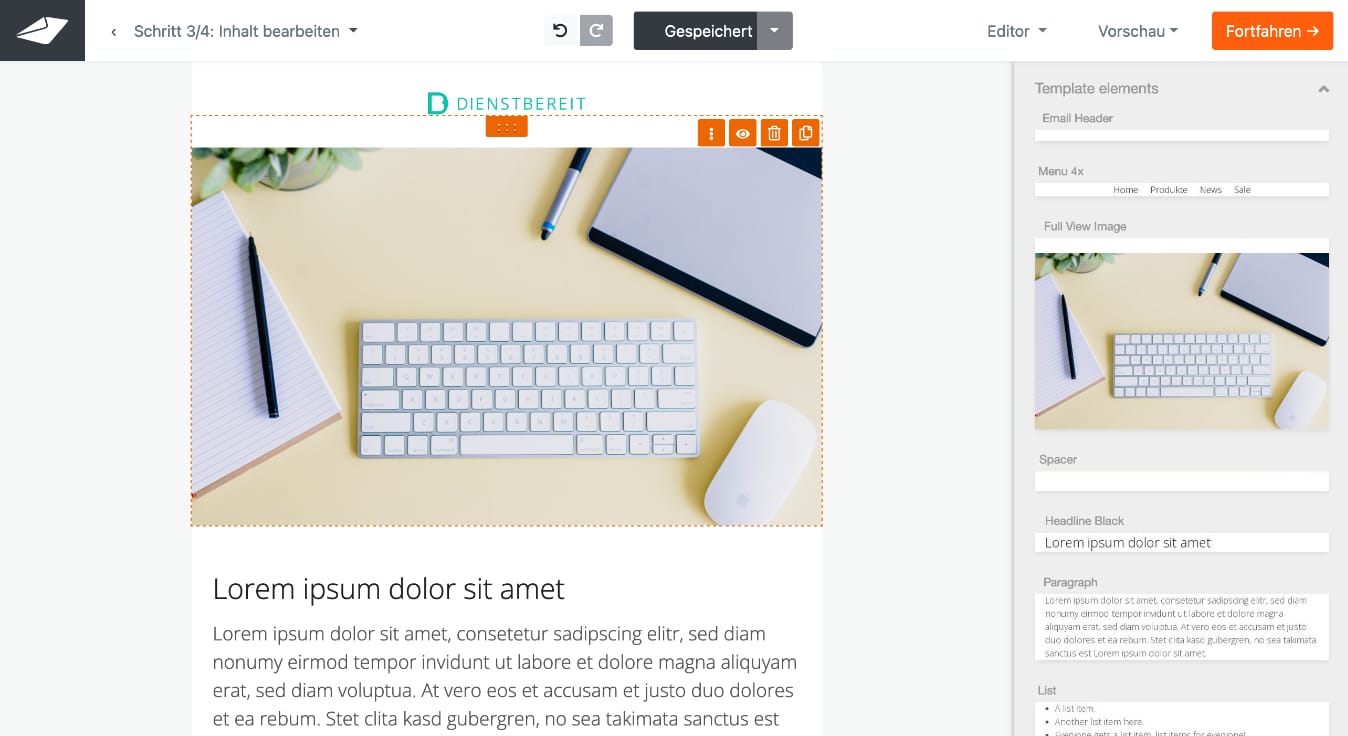Select the Menu 4x template element
This screenshot has height=736, width=1348.
[x=1181, y=189]
